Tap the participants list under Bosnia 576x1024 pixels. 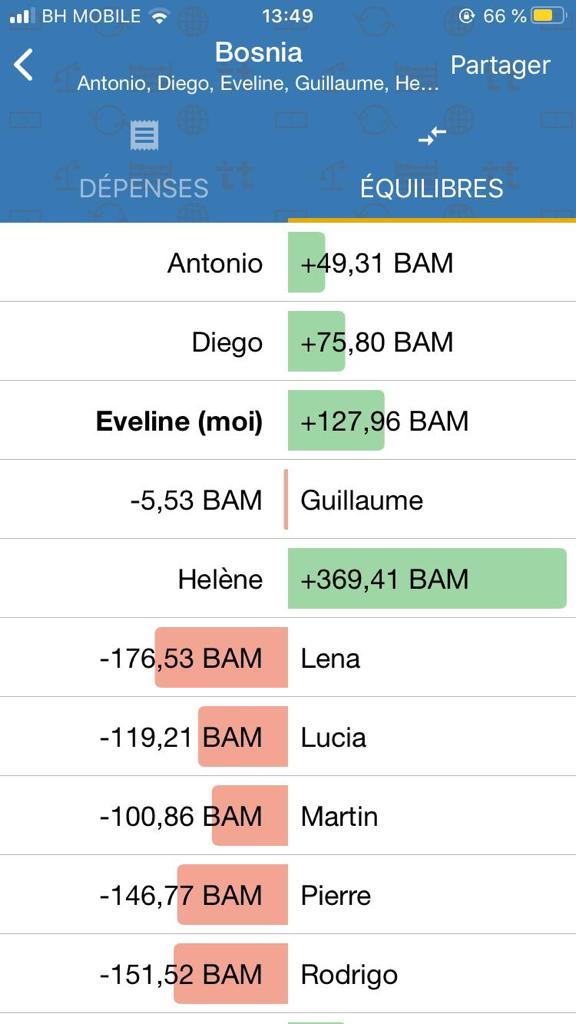[258, 84]
